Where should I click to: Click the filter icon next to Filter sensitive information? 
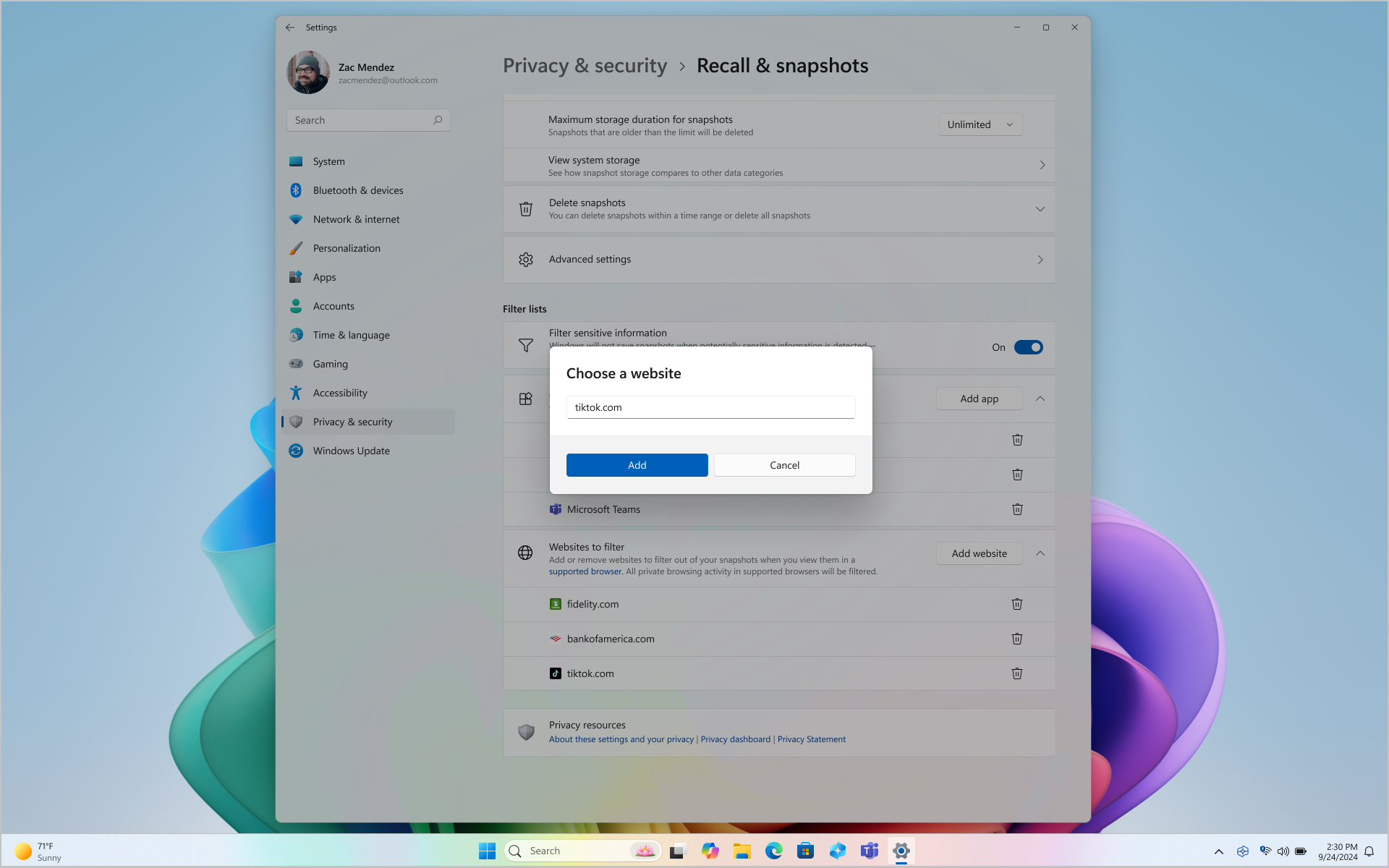(525, 344)
